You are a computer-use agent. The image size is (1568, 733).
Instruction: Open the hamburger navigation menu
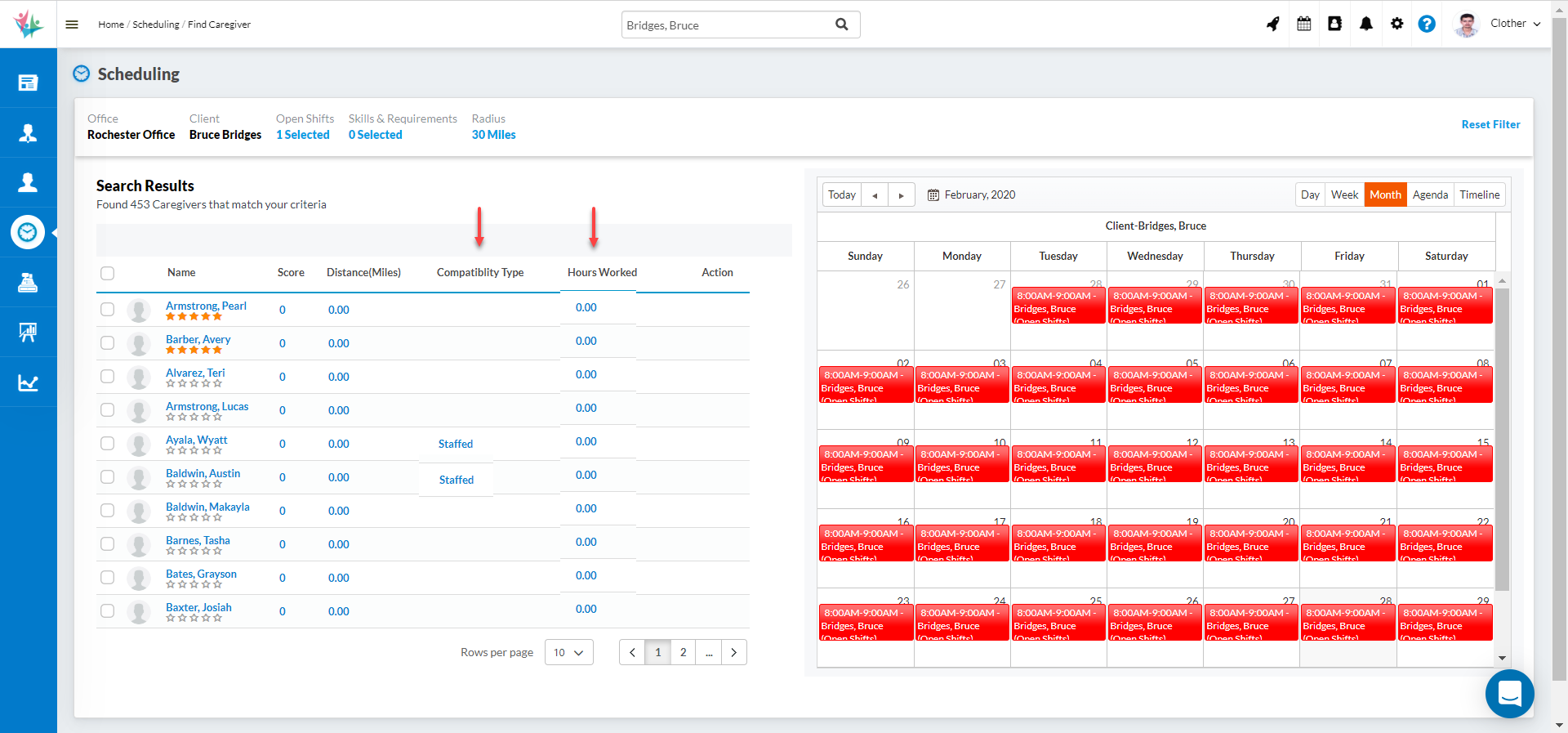pos(72,25)
